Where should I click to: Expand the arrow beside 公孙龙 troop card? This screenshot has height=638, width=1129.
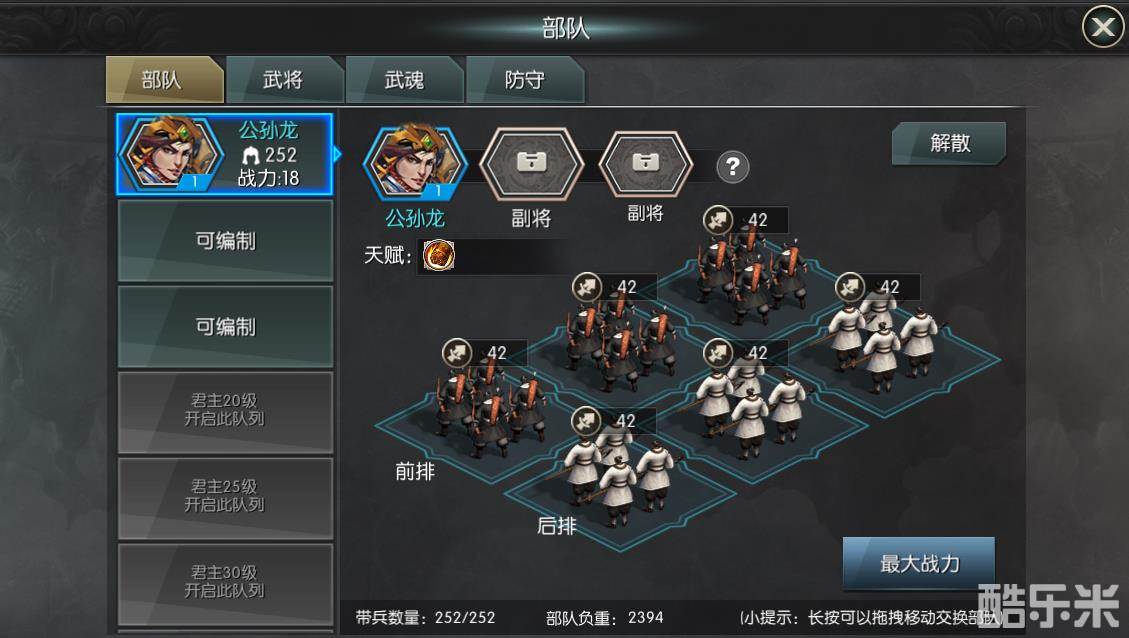coord(337,154)
